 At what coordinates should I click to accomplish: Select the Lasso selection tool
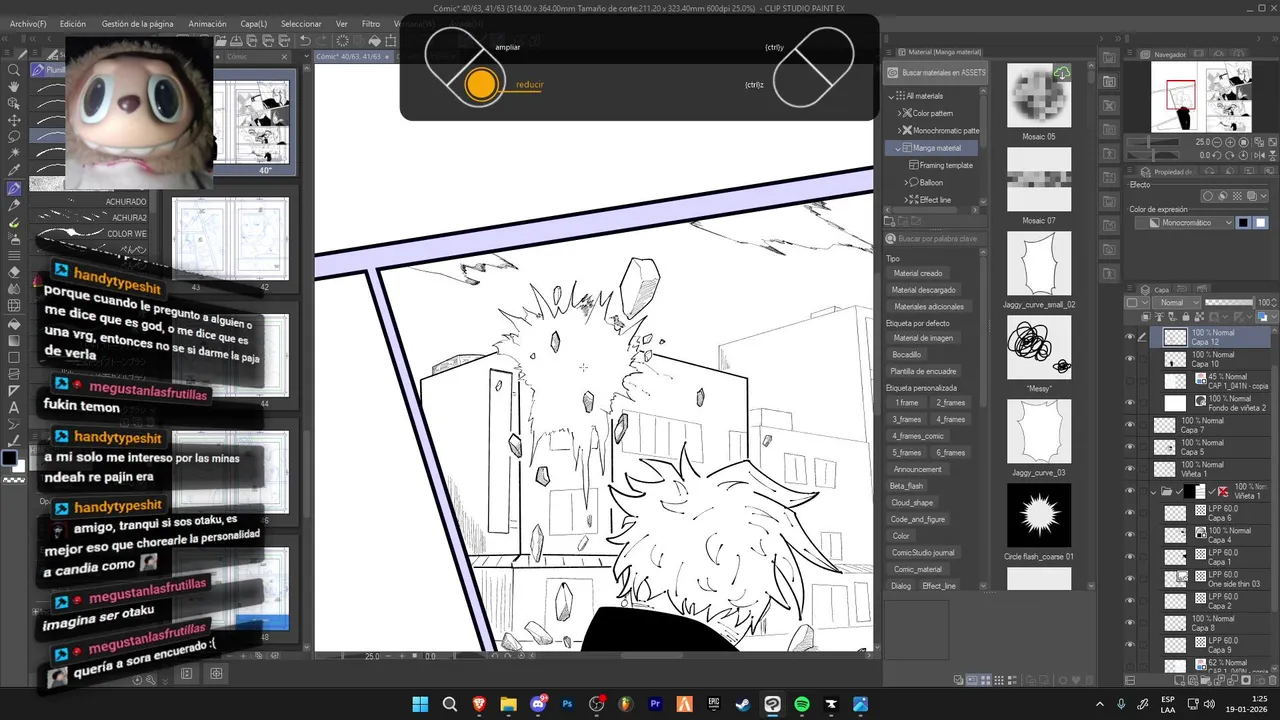(x=14, y=137)
